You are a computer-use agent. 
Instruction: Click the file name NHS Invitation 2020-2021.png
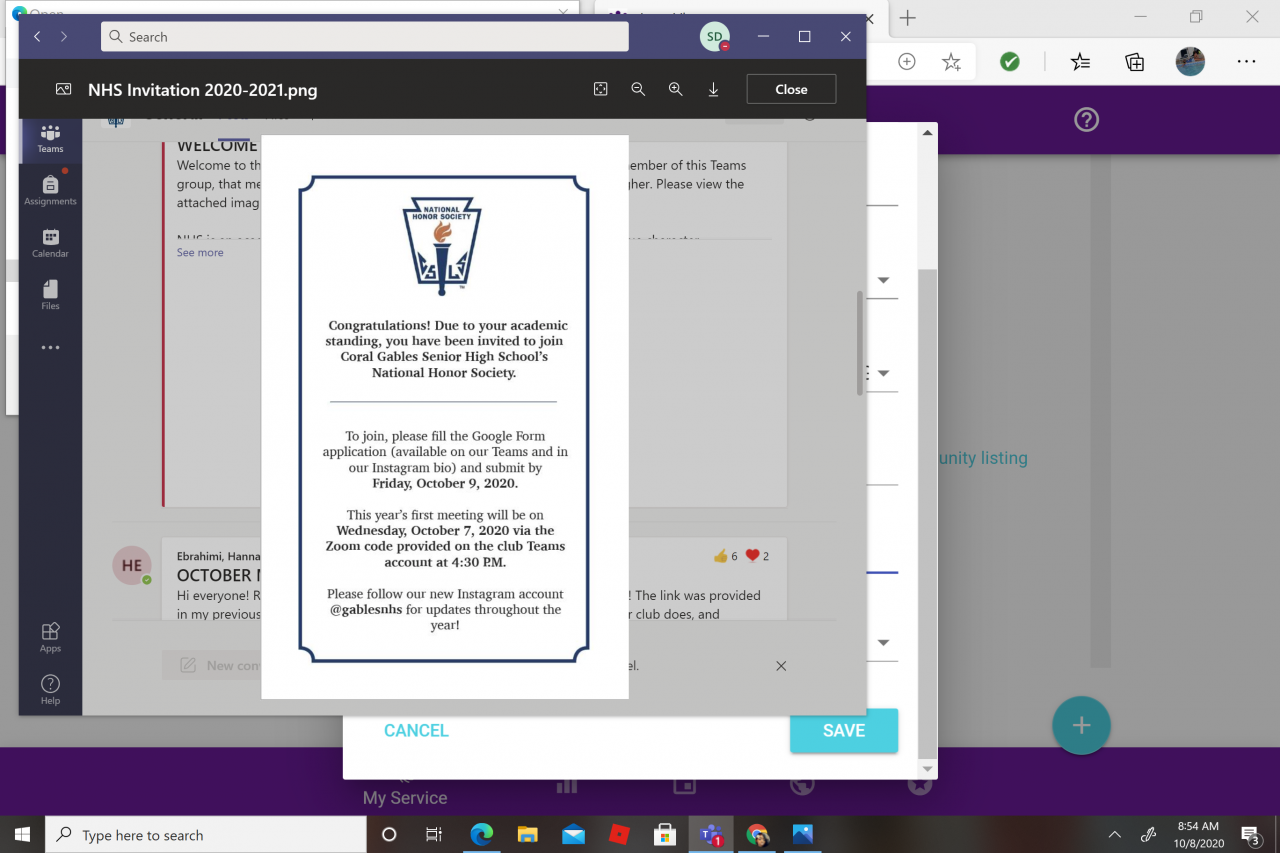point(203,90)
